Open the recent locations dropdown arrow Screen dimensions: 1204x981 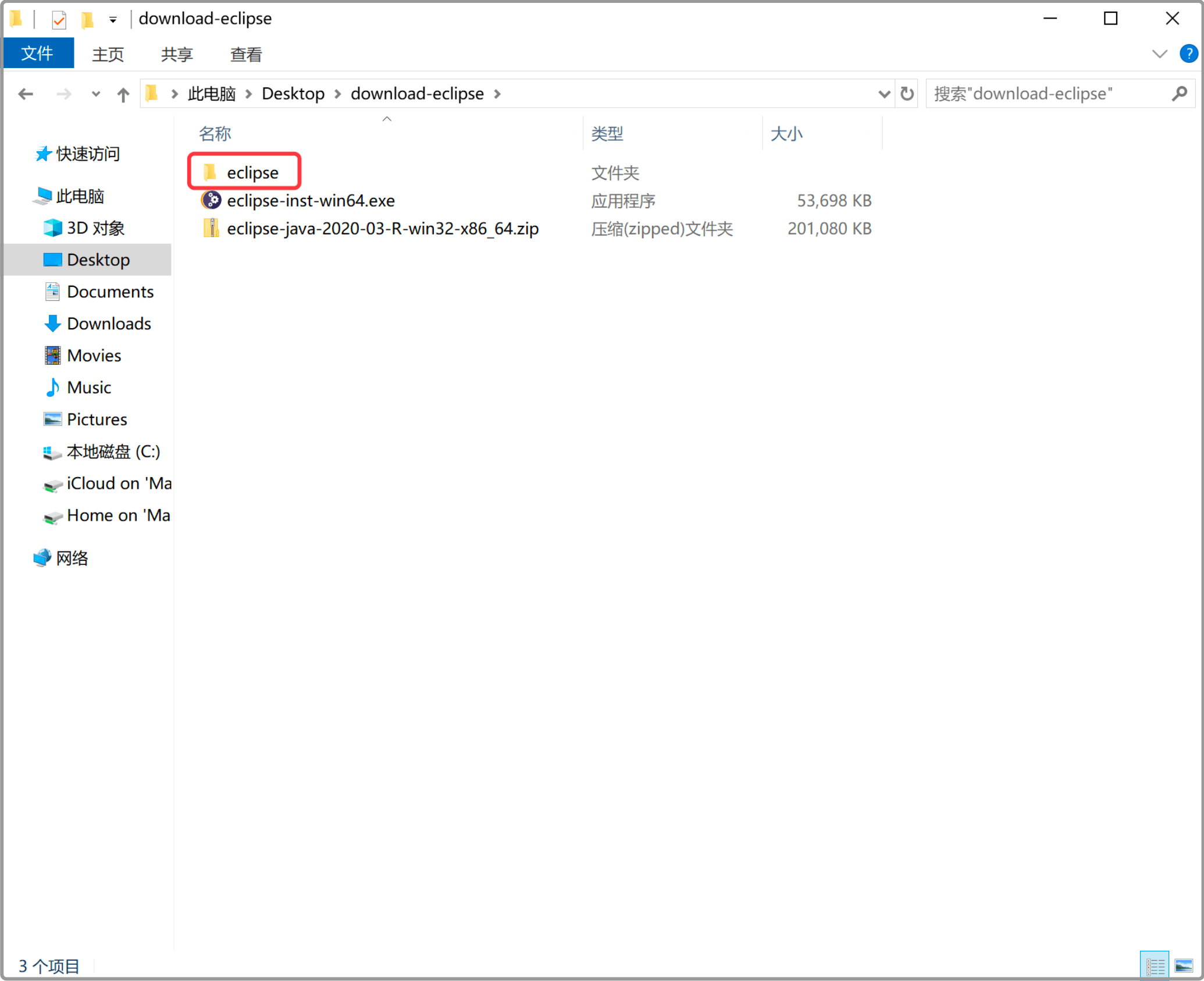click(x=96, y=94)
